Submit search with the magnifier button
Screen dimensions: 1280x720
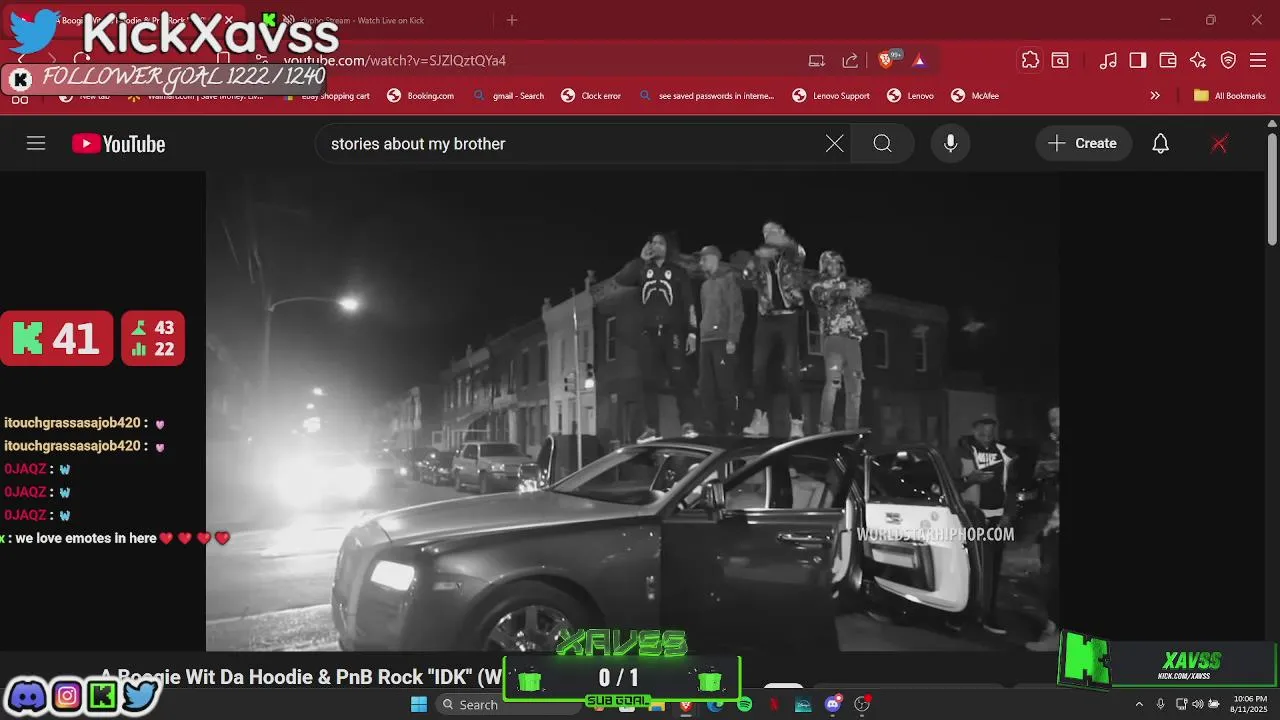[882, 143]
